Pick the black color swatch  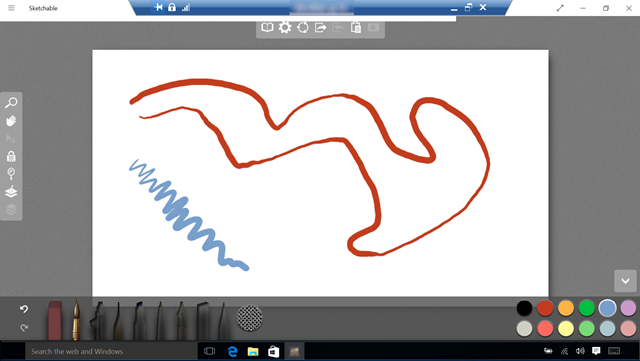click(524, 308)
